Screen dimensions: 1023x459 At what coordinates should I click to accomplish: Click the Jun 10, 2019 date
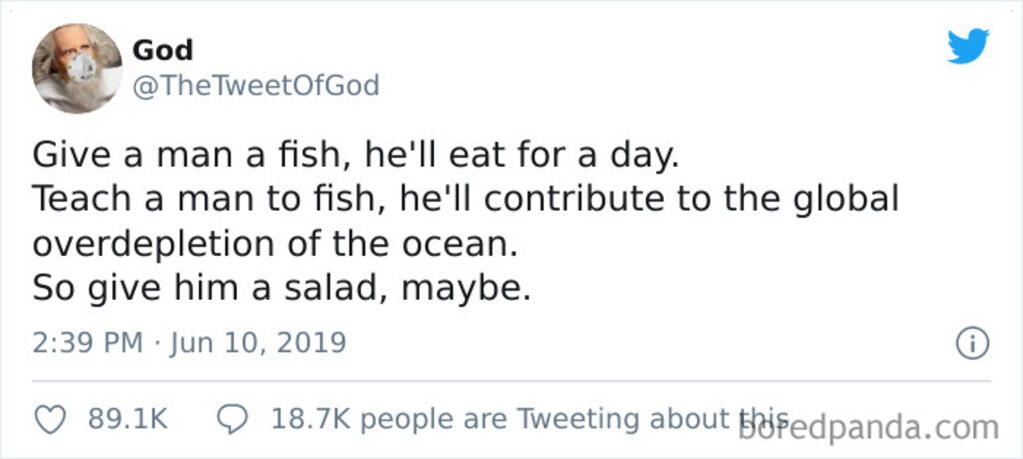coord(257,343)
